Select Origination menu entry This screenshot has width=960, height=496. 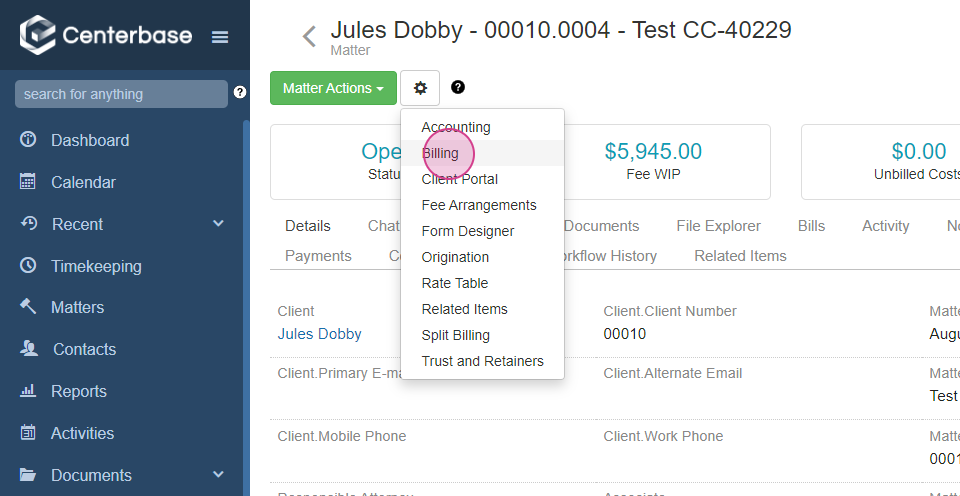click(x=482, y=257)
